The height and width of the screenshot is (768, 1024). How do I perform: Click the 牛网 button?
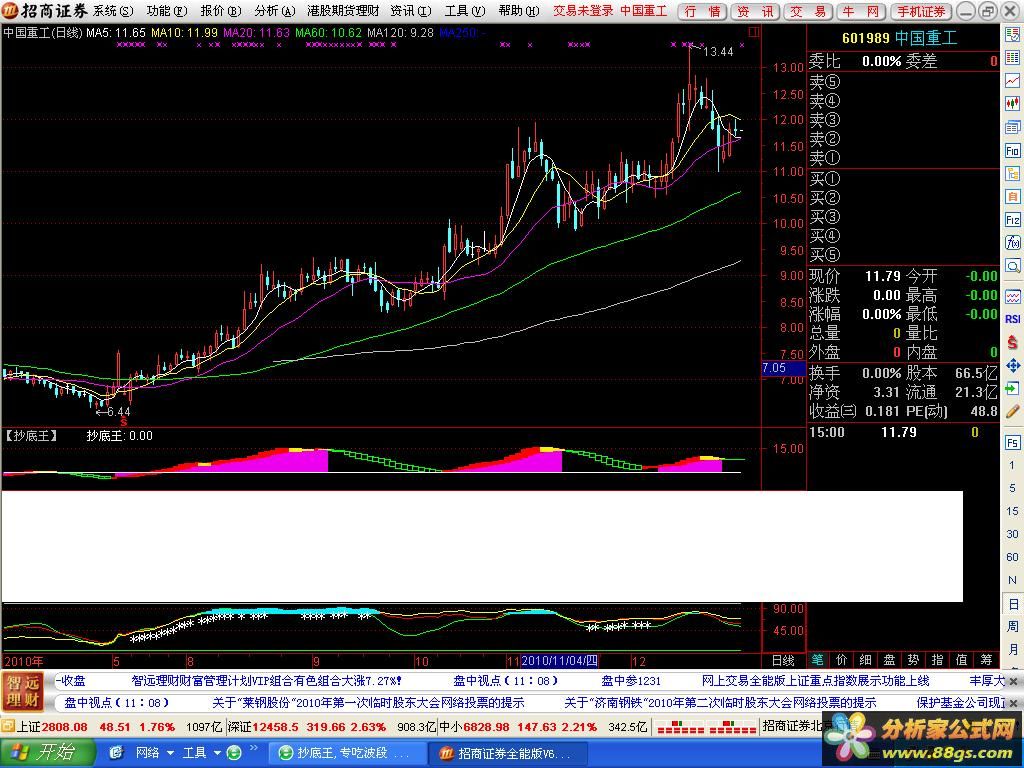point(861,11)
